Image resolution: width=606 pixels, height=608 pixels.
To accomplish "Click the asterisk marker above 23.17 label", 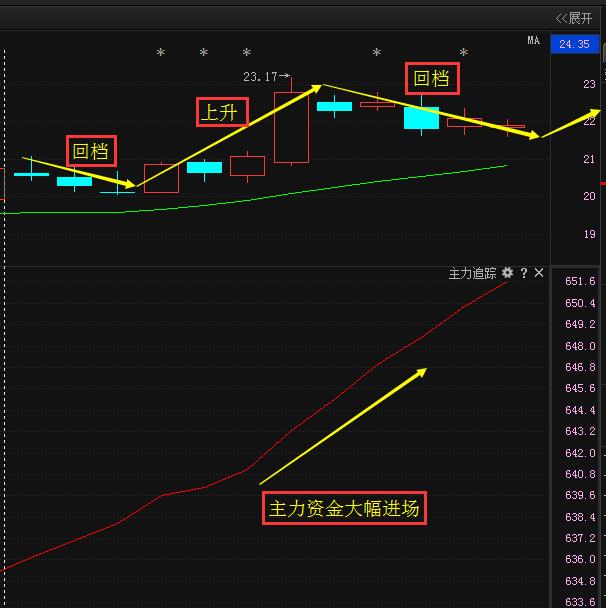I will click(x=247, y=53).
